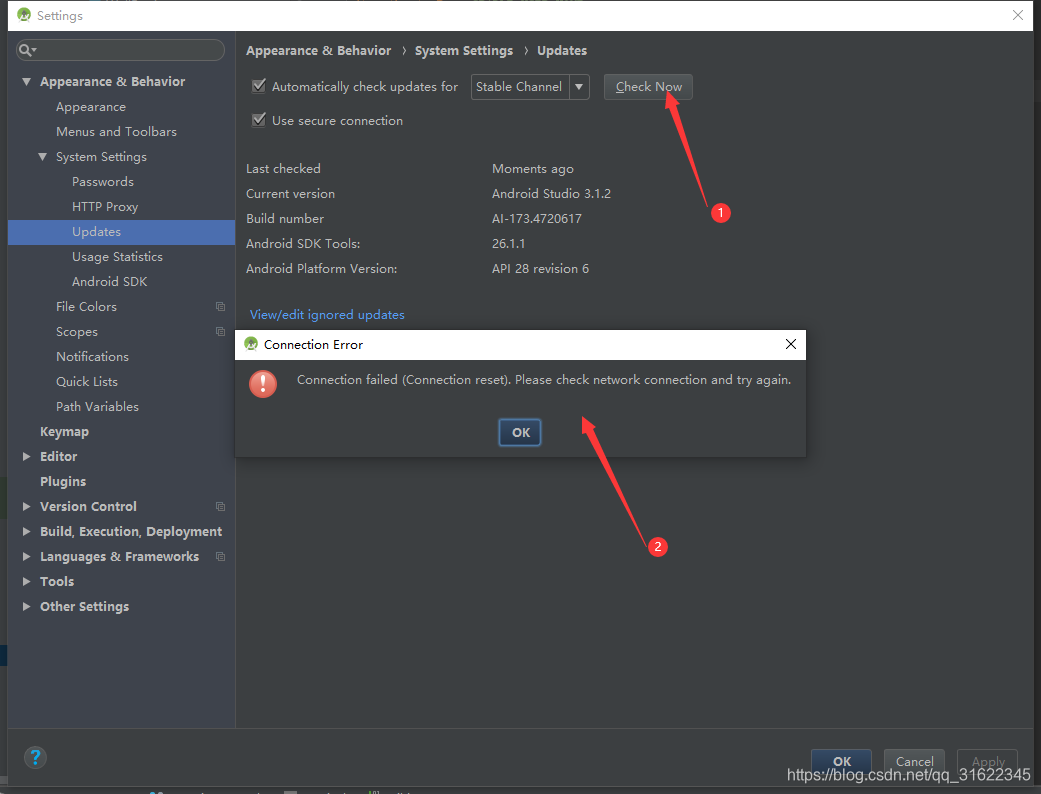1041x794 pixels.
Task: Click the project-level icon beside Scopes
Action: click(x=220, y=331)
